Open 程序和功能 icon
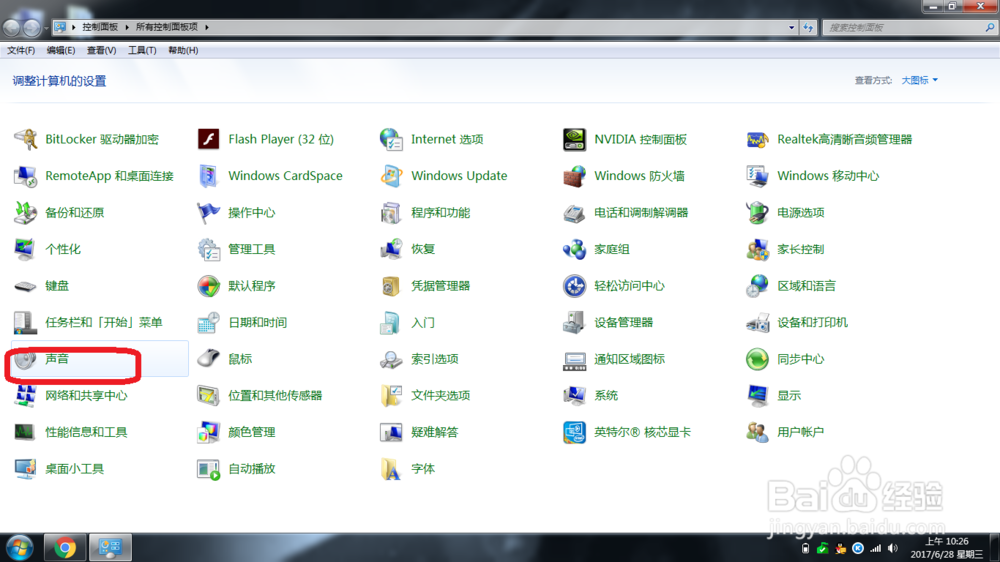Viewport: 1000px width, 562px height. click(391, 212)
